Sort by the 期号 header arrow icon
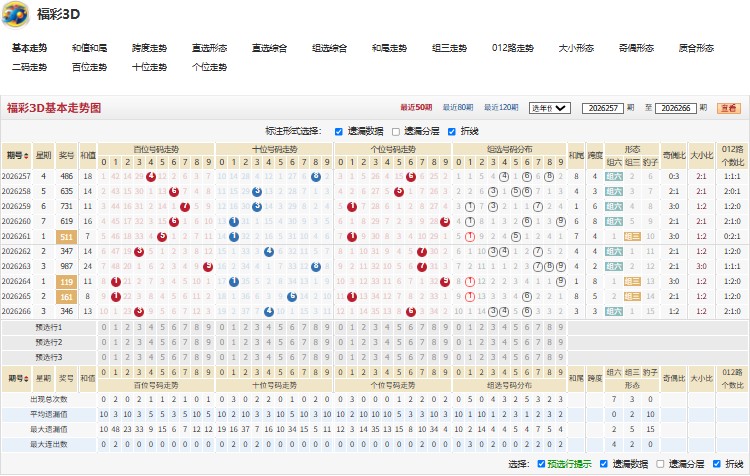Image resolution: width=750 pixels, height=476 pixels. 26,156
